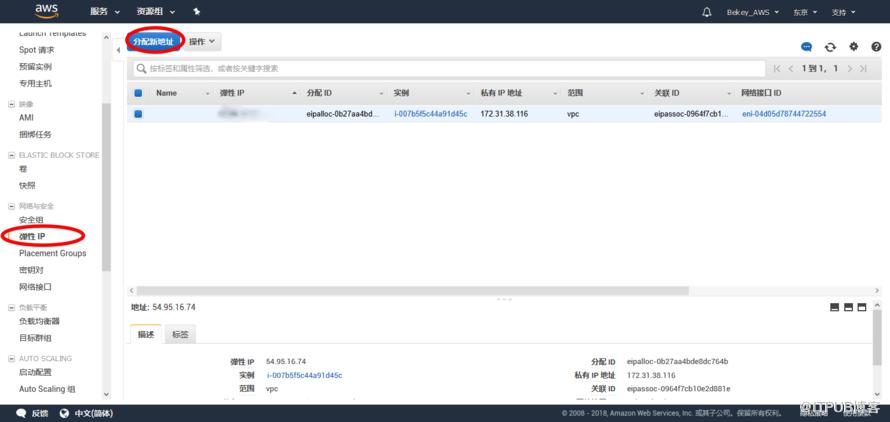Open 专用主机 in sidebar
The image size is (890, 422).
35,83
